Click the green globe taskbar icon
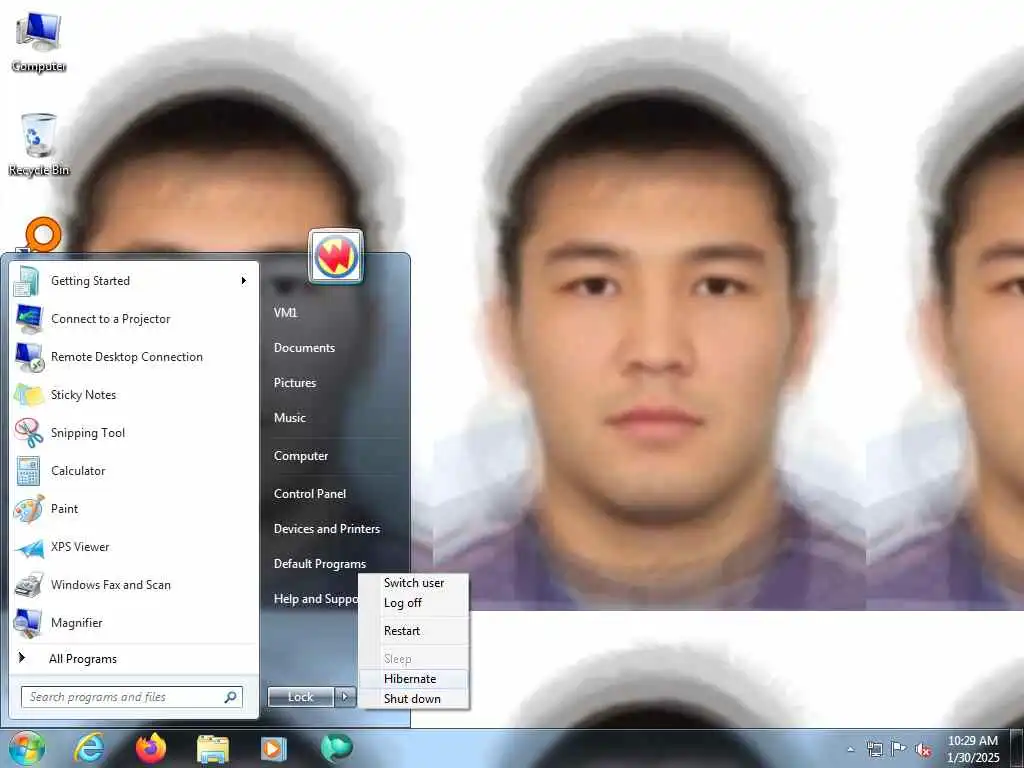This screenshot has height=768, width=1024. [336, 748]
